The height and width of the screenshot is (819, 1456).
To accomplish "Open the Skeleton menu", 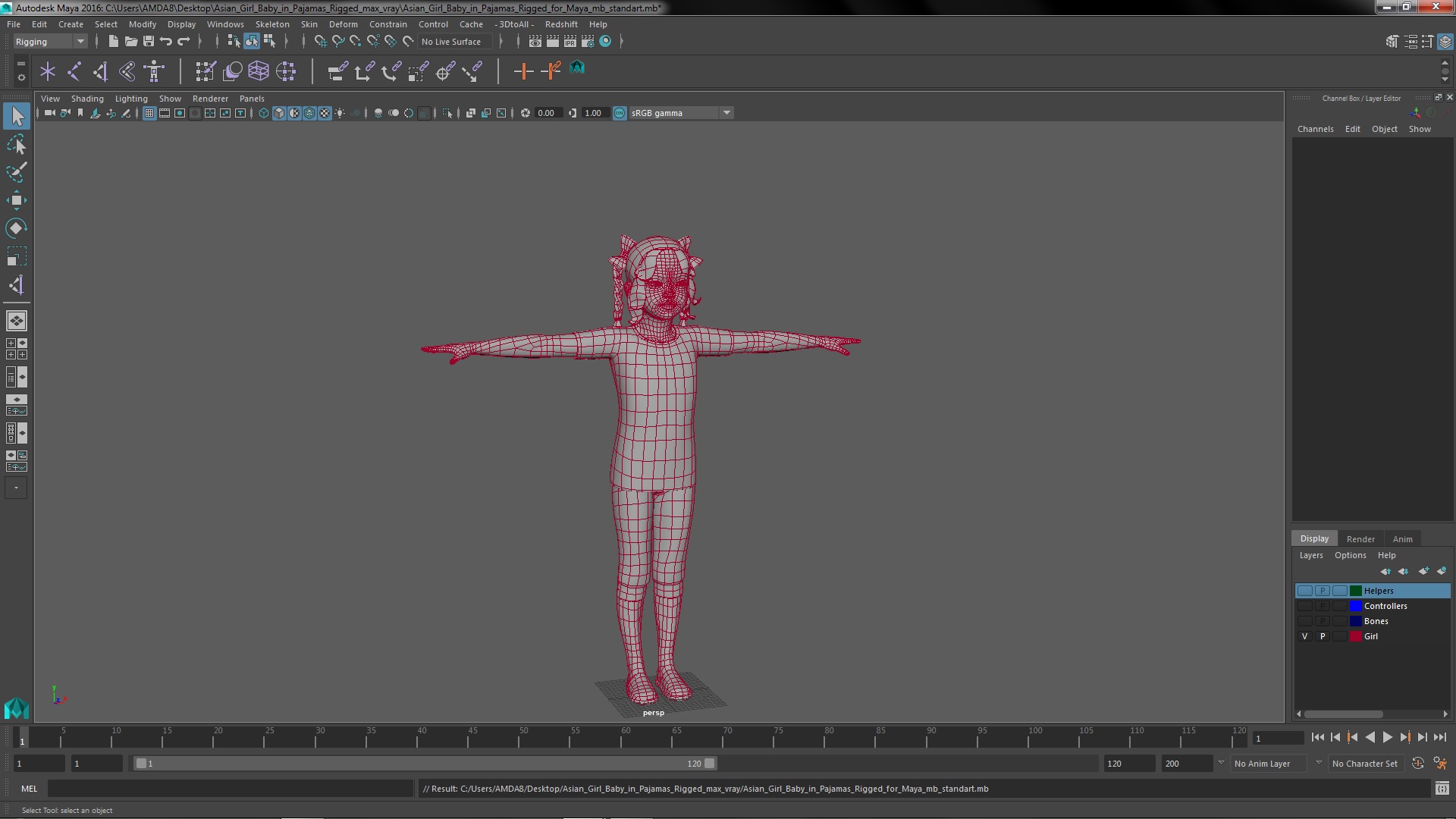I will (272, 24).
